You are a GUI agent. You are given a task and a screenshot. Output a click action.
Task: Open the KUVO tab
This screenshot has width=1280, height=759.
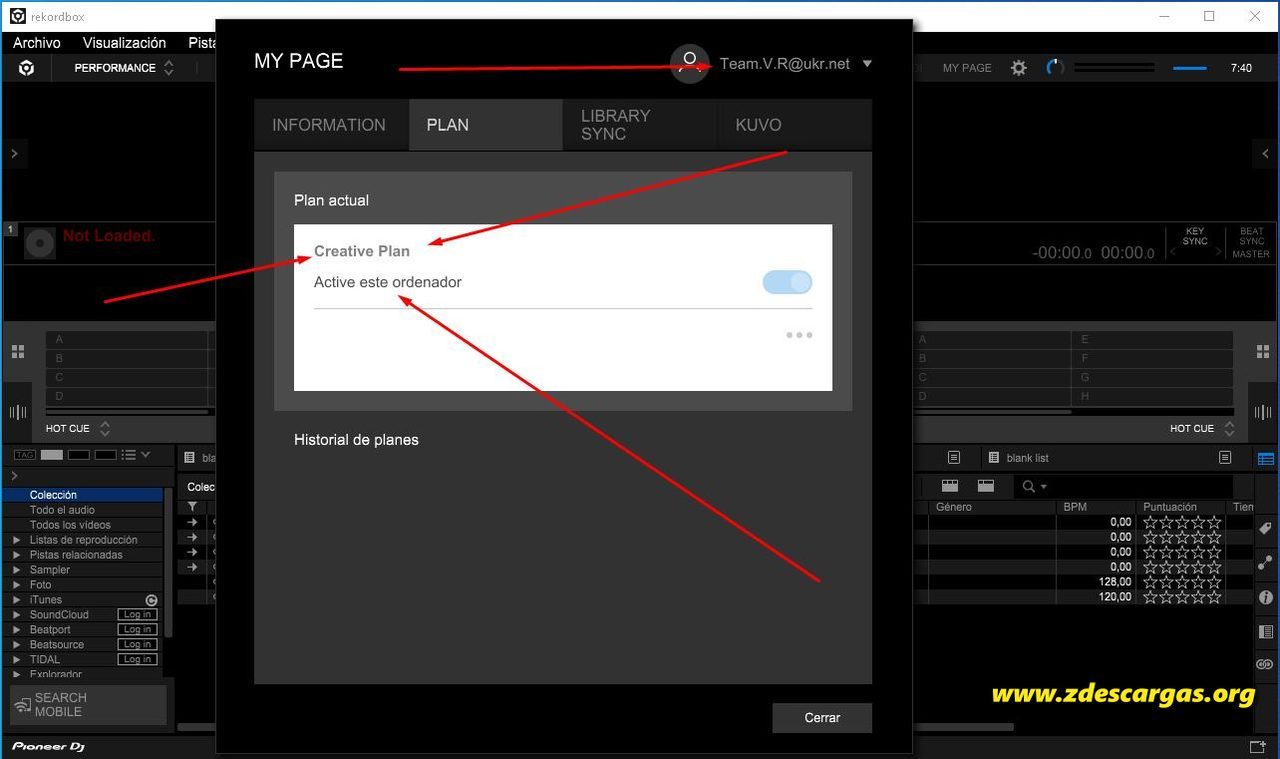tap(795, 125)
